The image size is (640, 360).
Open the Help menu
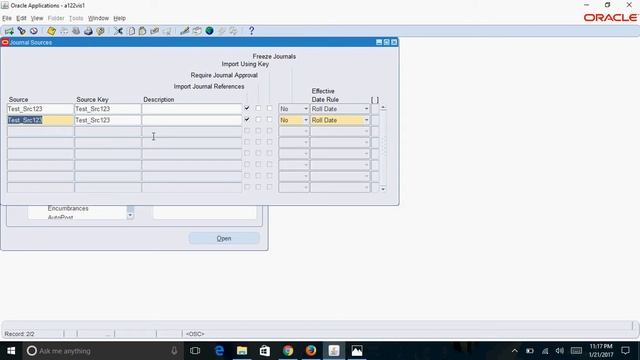coord(120,18)
